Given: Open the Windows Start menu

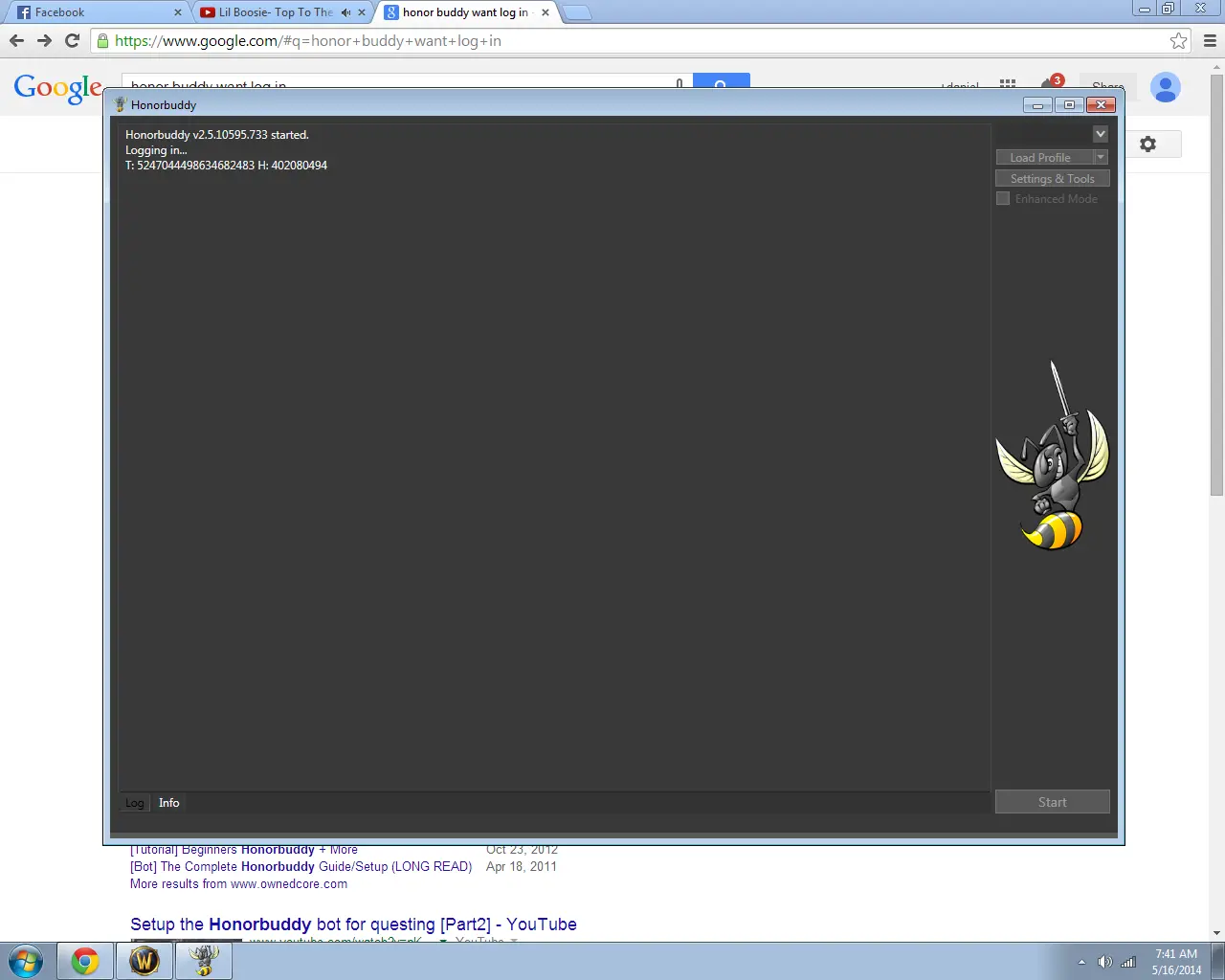Looking at the screenshot, I should coord(26,961).
